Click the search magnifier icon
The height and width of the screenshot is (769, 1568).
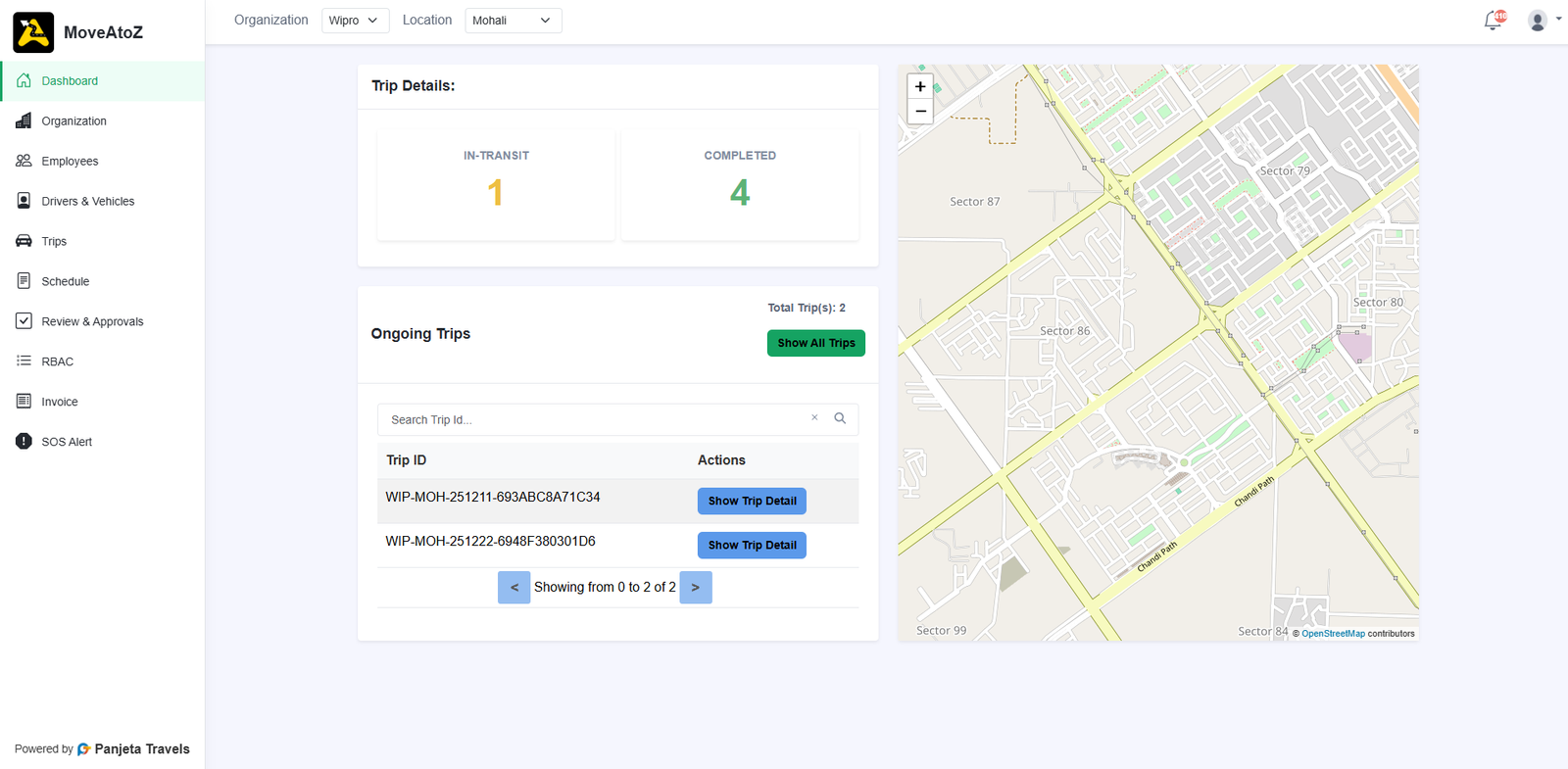(x=840, y=418)
